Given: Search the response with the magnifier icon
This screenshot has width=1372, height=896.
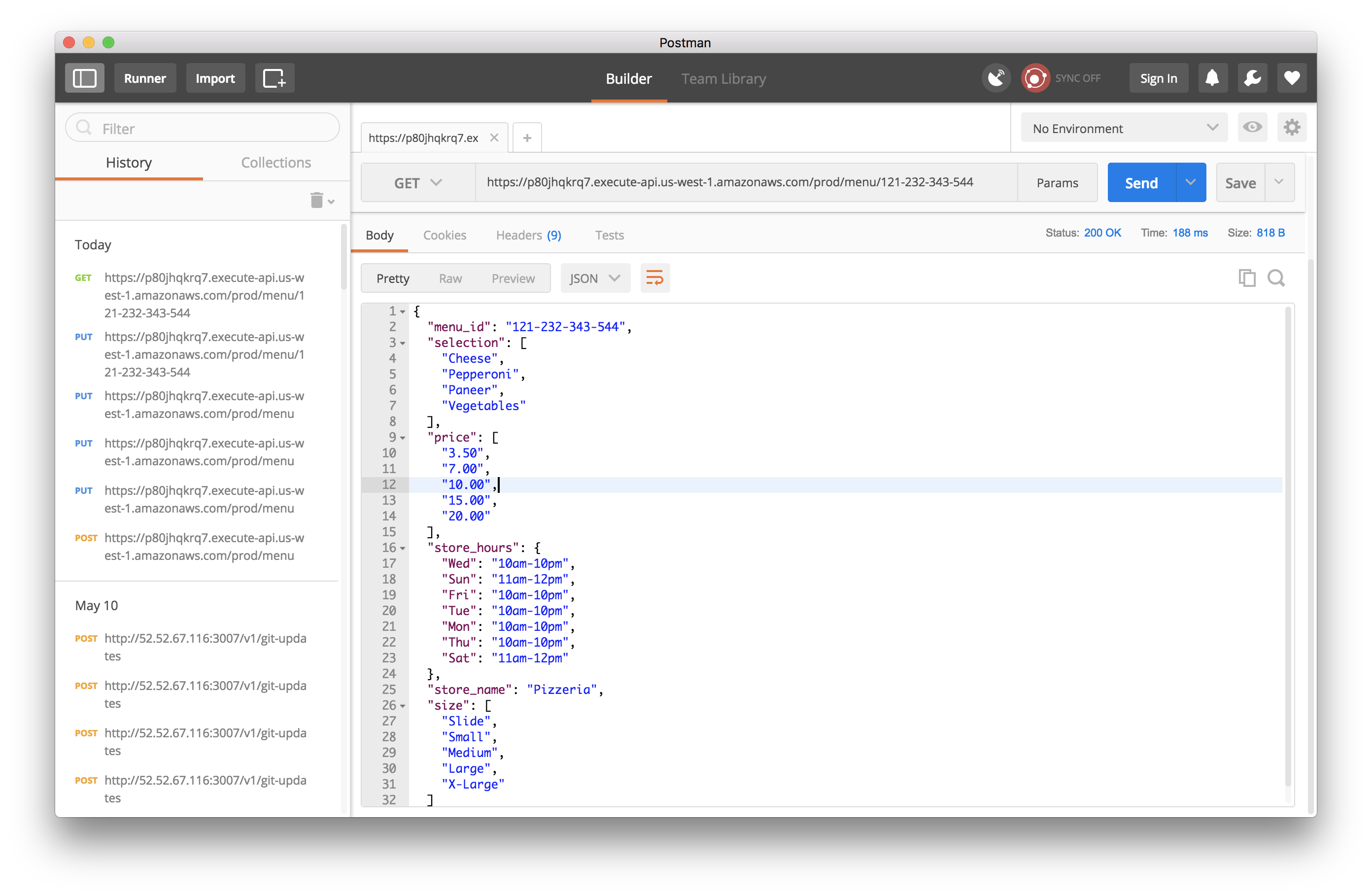Looking at the screenshot, I should point(1276,278).
